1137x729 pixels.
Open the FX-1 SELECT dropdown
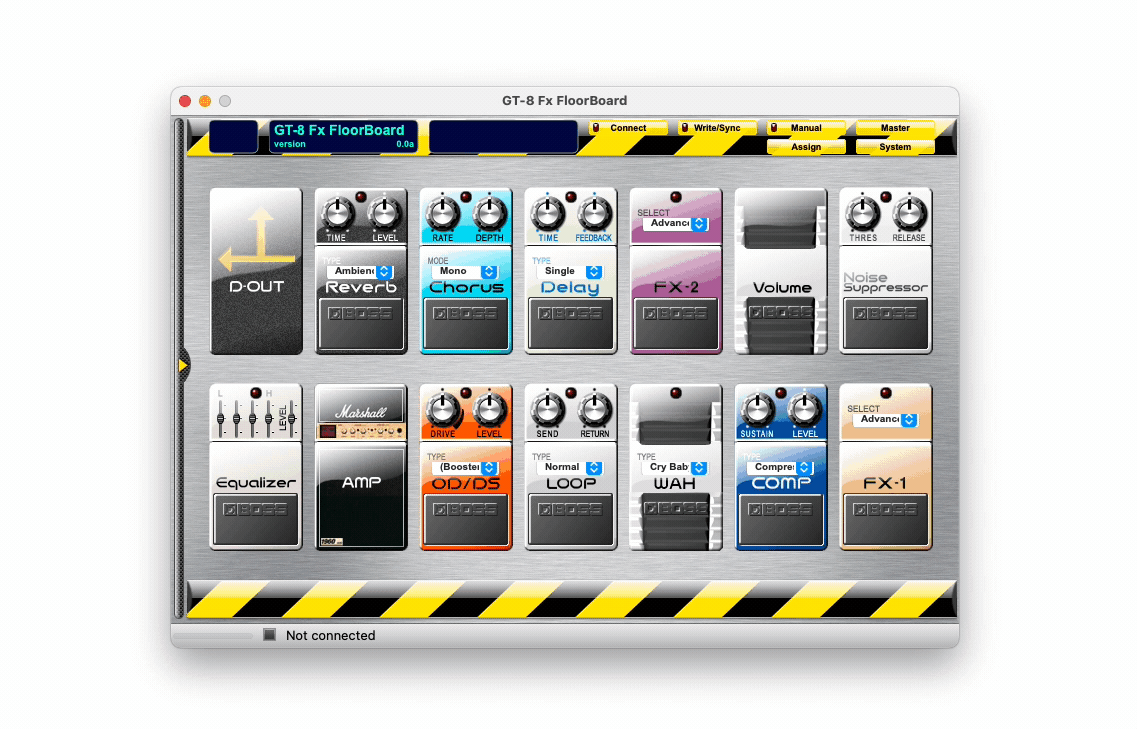[x=885, y=419]
